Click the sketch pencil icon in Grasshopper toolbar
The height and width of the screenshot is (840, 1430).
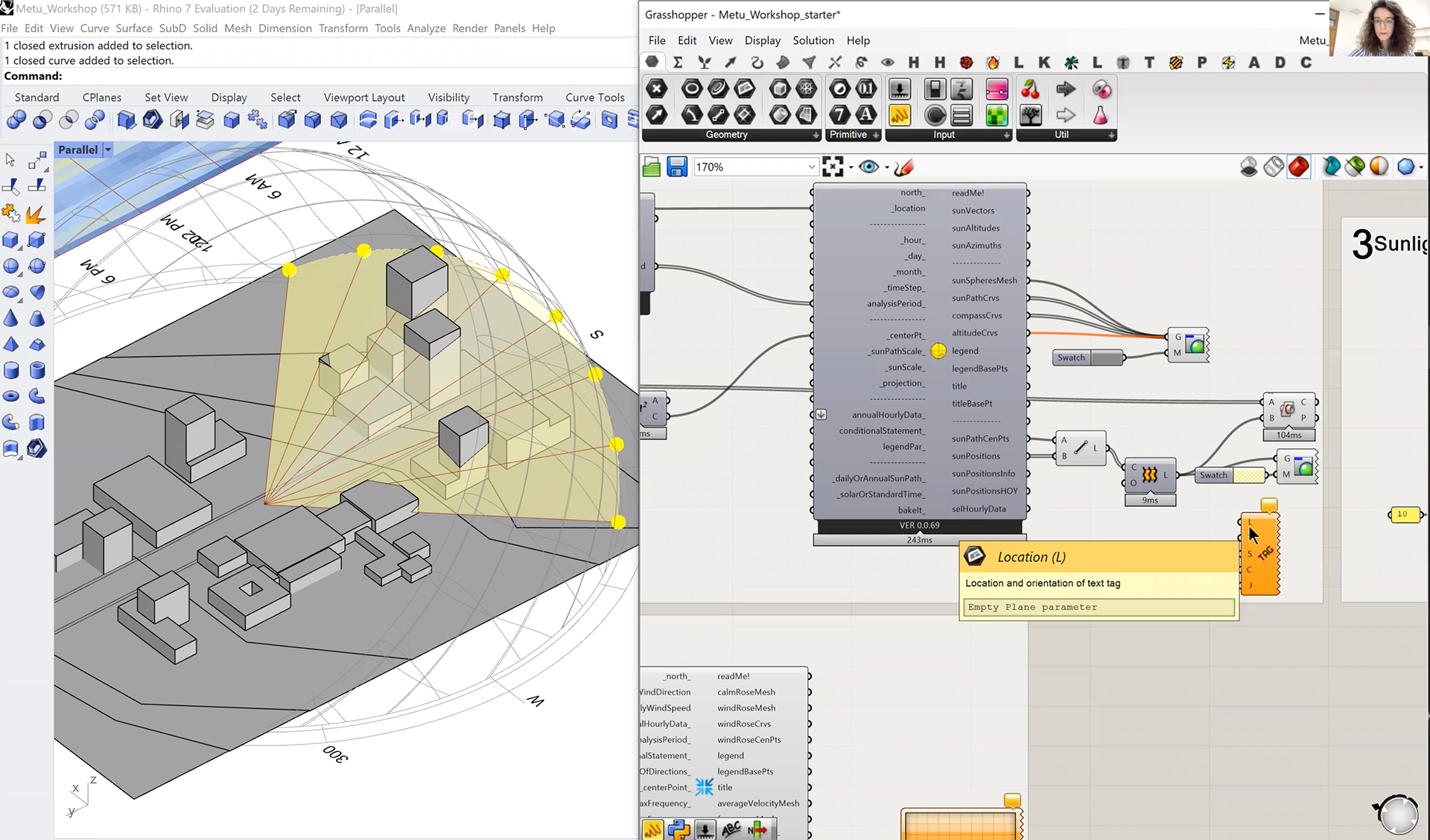point(903,167)
